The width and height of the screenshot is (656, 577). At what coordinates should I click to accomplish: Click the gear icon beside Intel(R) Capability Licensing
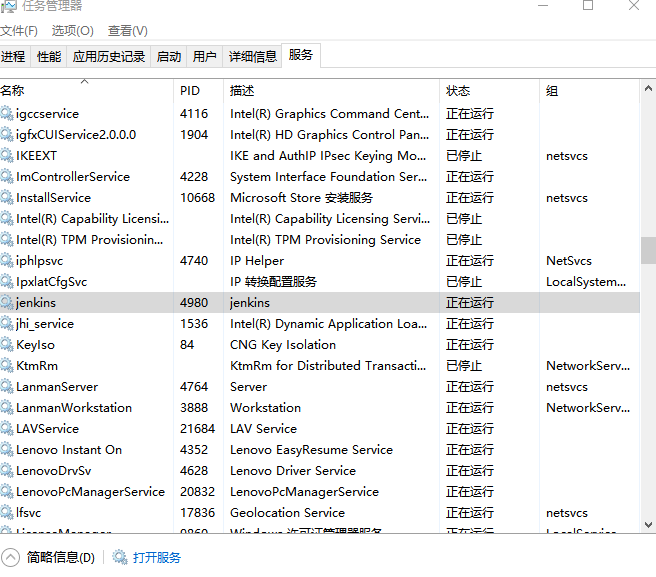click(x=7, y=218)
